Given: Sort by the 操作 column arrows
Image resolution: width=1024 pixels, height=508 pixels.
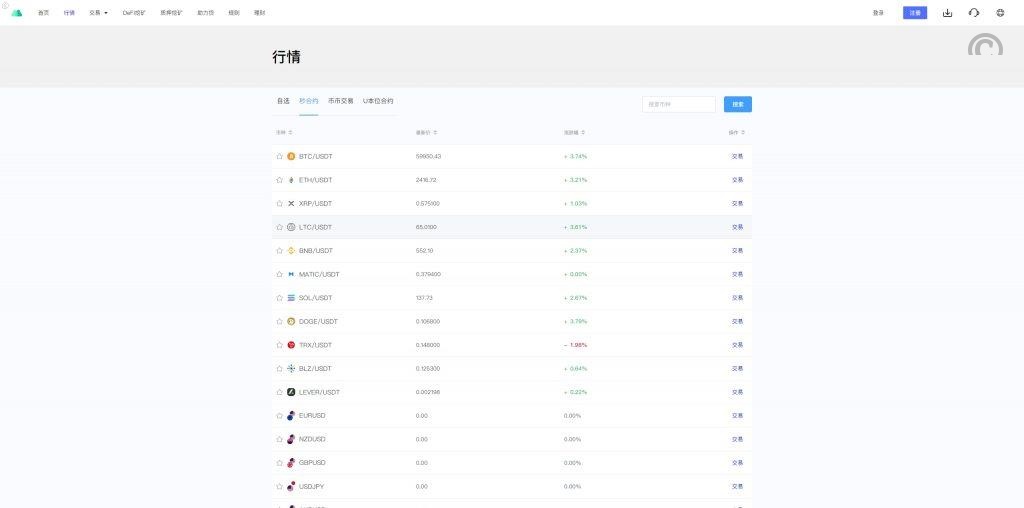Looking at the screenshot, I should 743,133.
